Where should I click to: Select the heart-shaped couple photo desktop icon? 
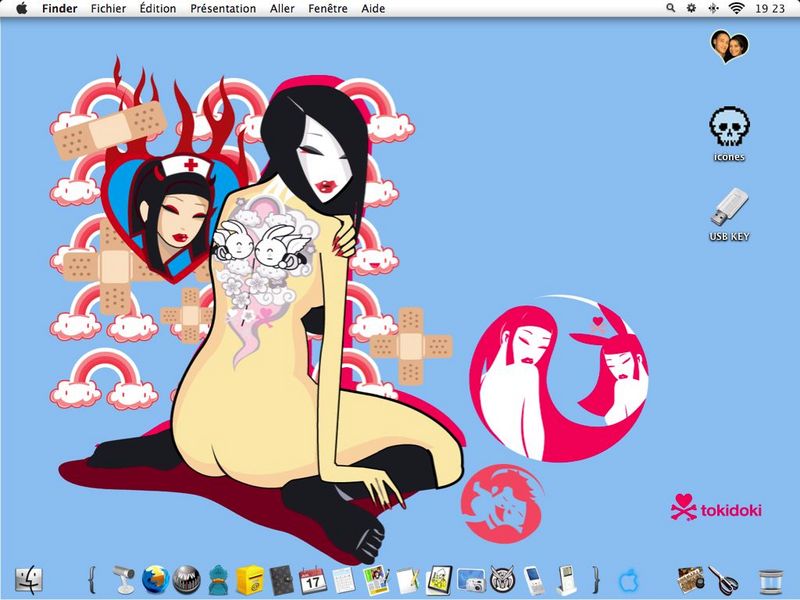729,46
